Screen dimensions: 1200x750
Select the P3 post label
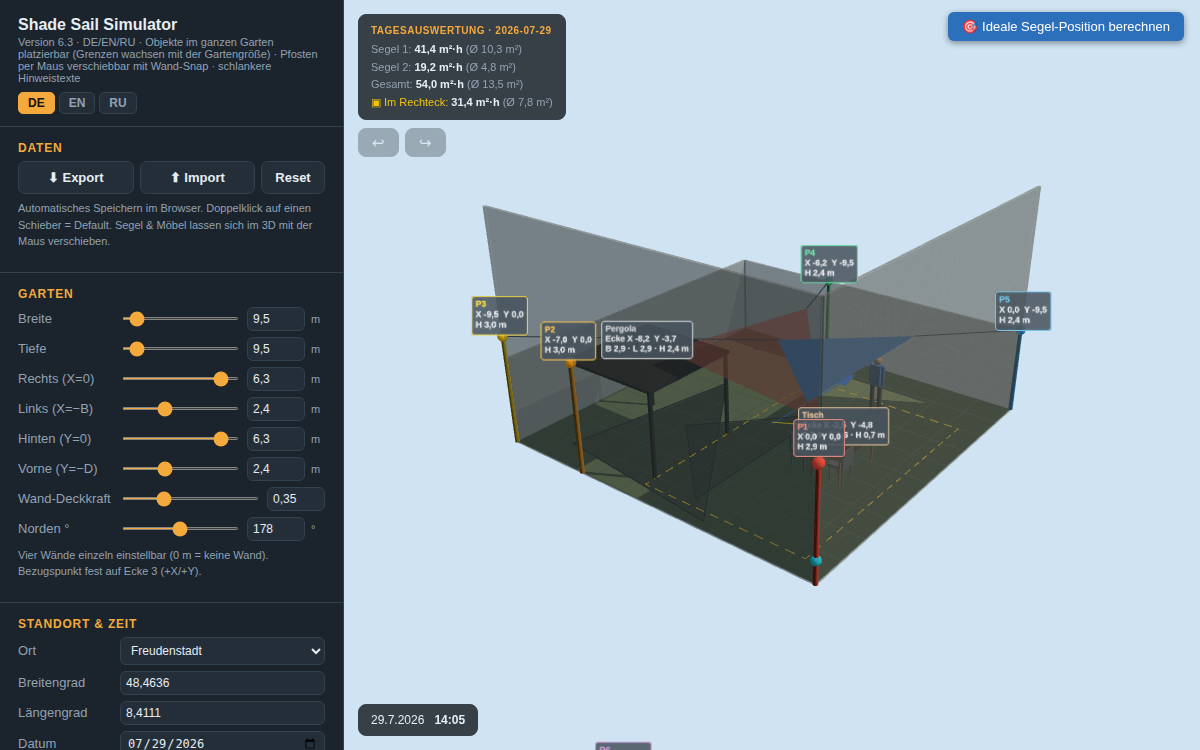[500, 315]
